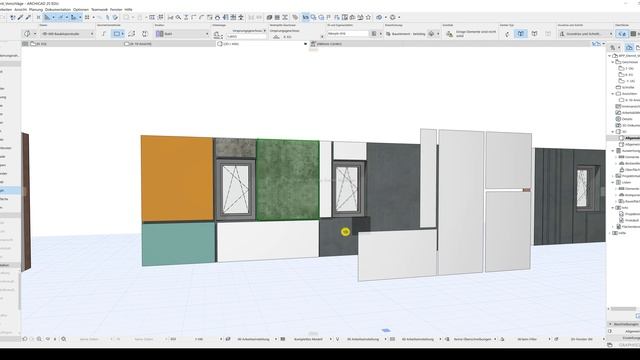The image size is (640, 360).
Task: Select highlighted Allgemeine 3D view in Navigator
Action: pyautogui.click(x=629, y=138)
